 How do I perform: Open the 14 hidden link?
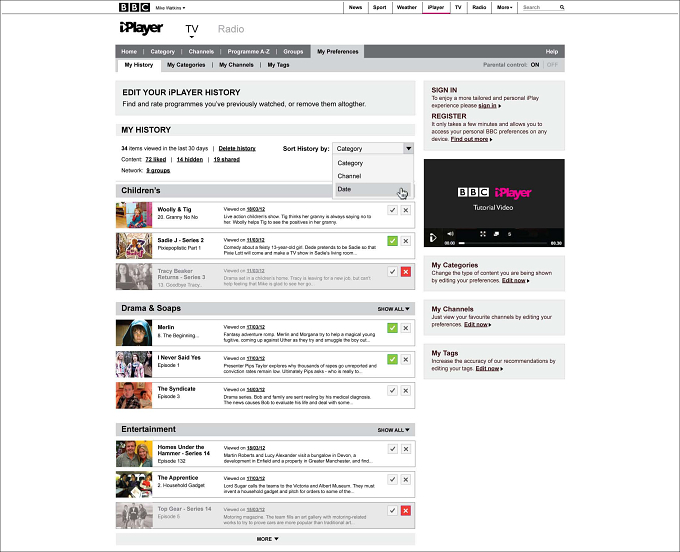tap(190, 160)
